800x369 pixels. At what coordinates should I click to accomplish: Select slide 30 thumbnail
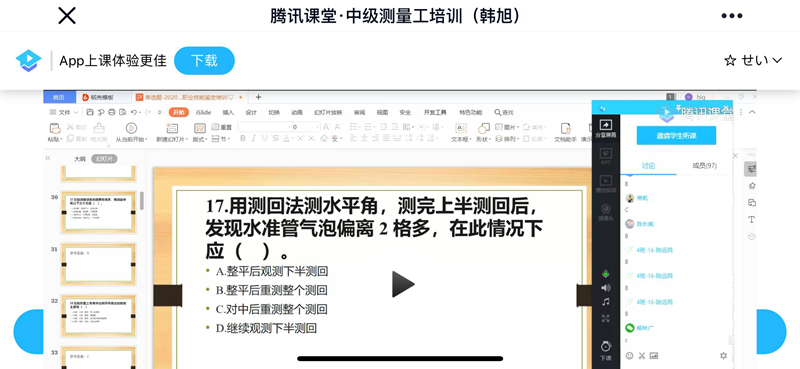98,212
